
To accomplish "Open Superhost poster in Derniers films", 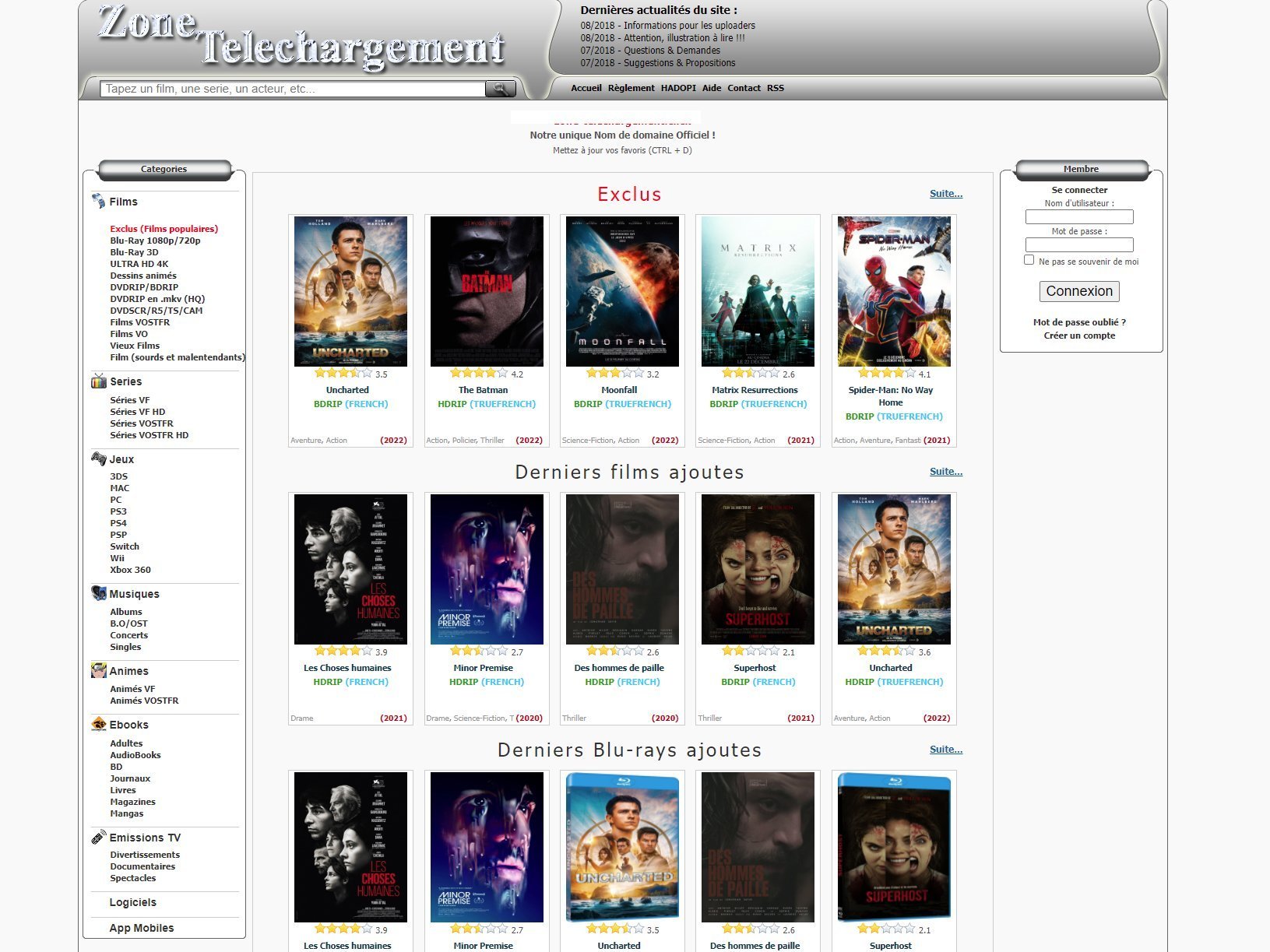I will point(758,569).
